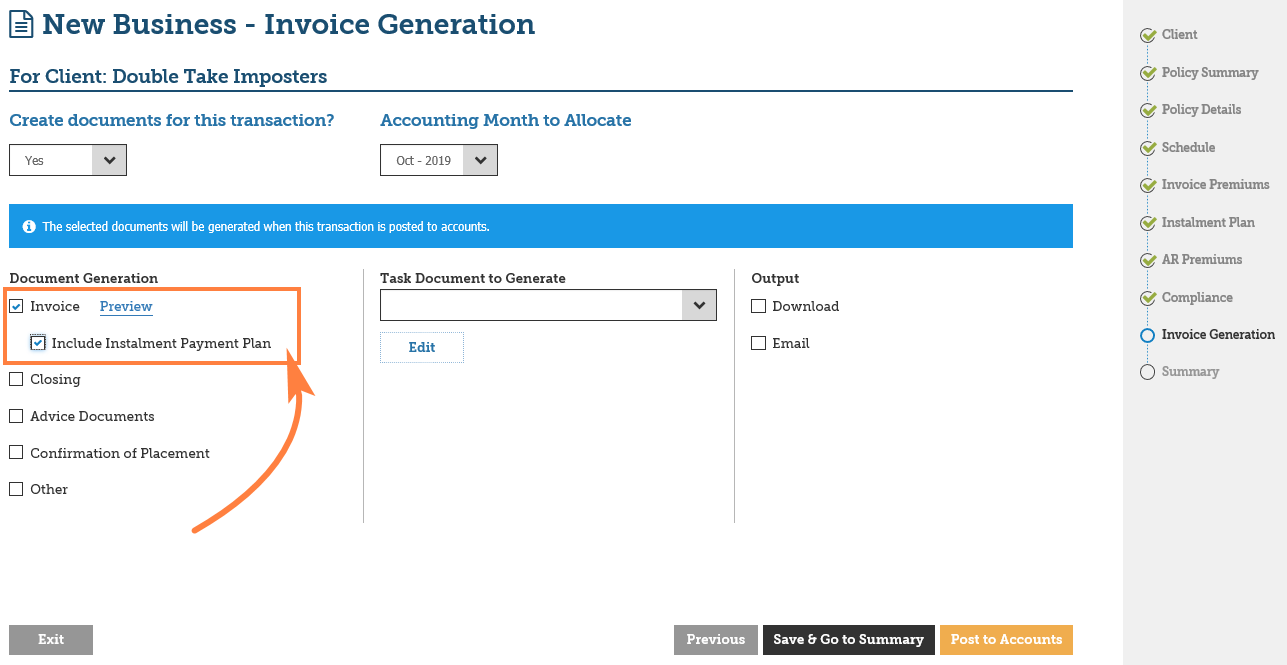Open the create documents Yes dropdown
The image size is (1287, 665).
(68, 160)
